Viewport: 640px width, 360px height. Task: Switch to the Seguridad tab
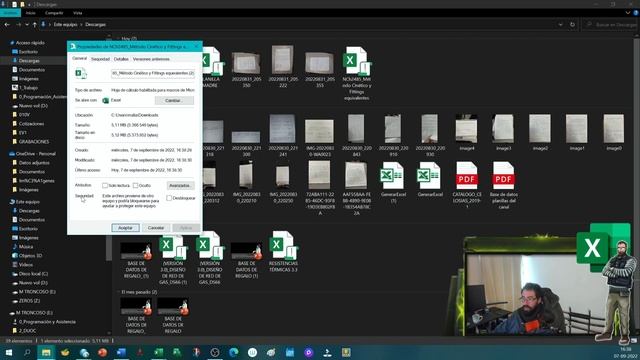point(100,59)
